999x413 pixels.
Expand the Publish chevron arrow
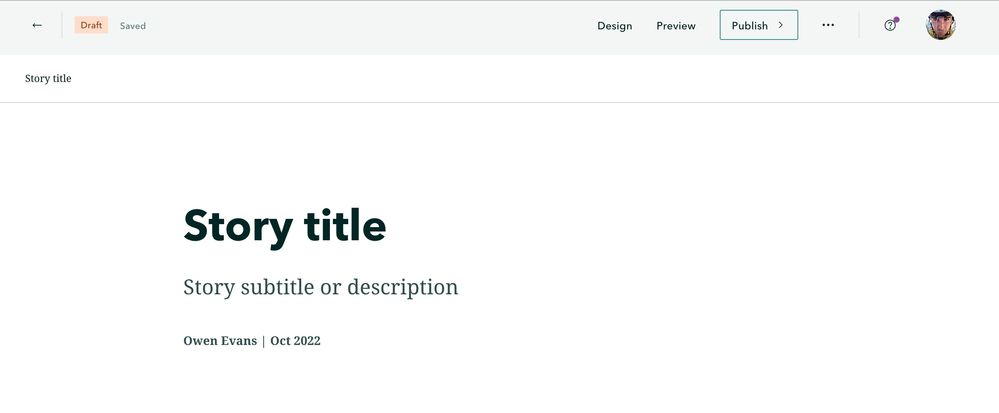(x=781, y=26)
